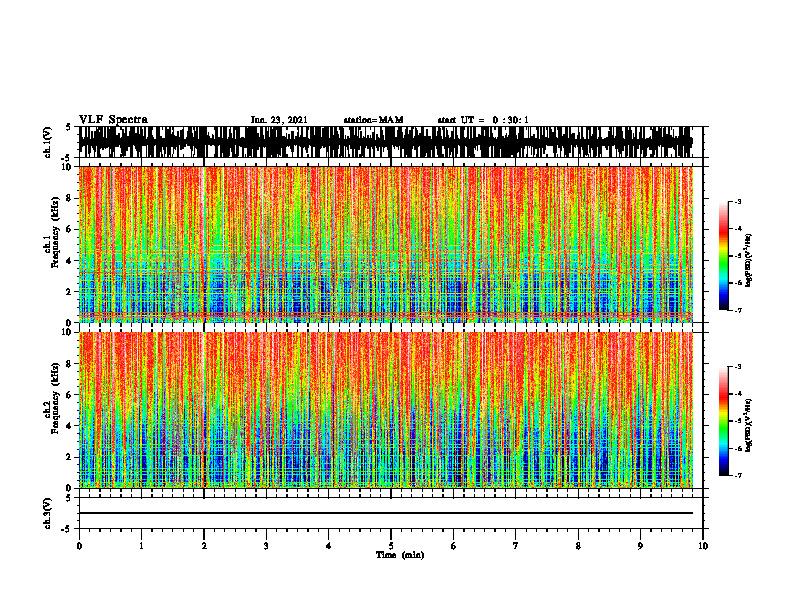Click the "VLF Spectra" plot title
Screen dimensions: 792x612
pyautogui.click(x=113, y=120)
